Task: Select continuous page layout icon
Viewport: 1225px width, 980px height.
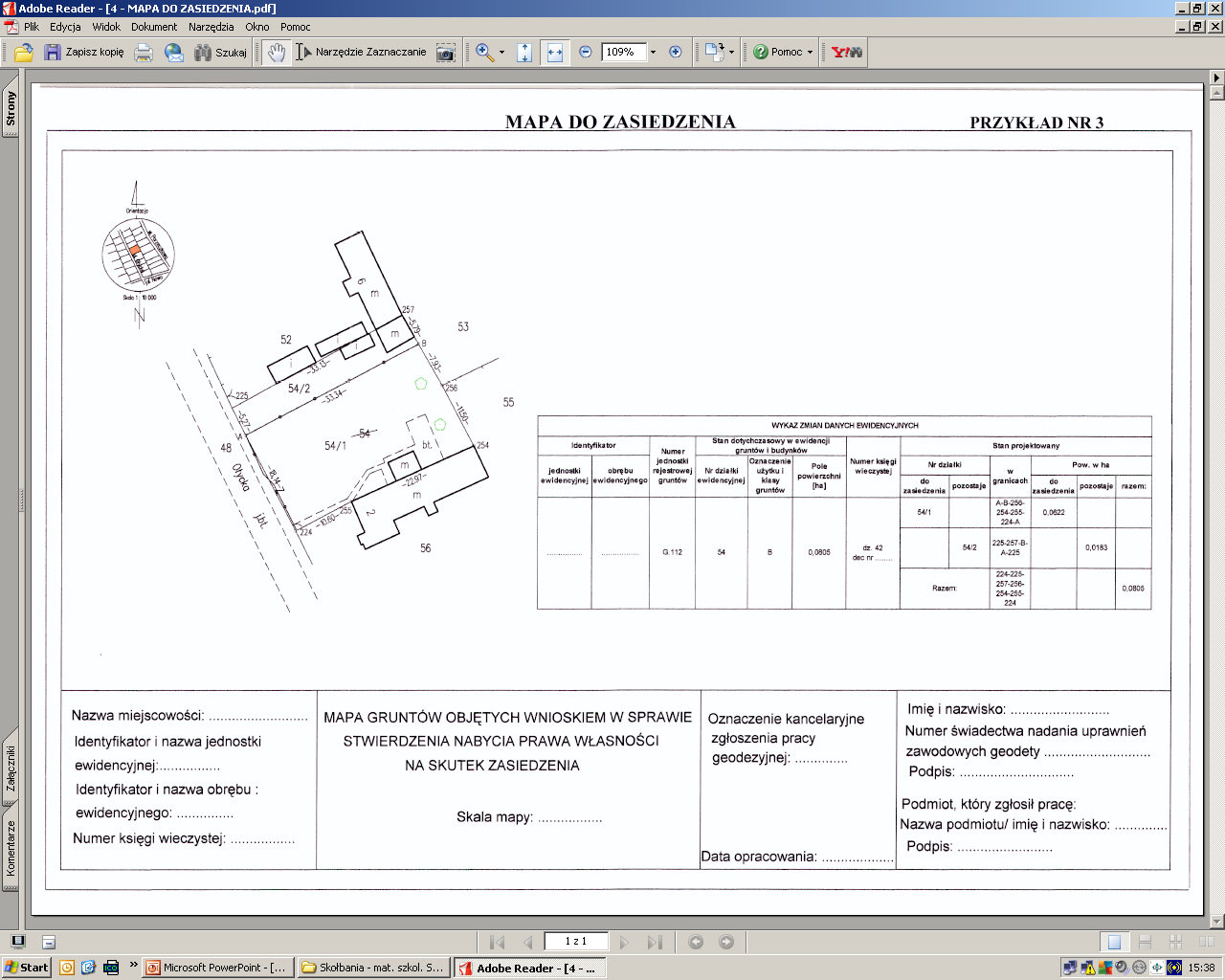Action: (x=1145, y=942)
